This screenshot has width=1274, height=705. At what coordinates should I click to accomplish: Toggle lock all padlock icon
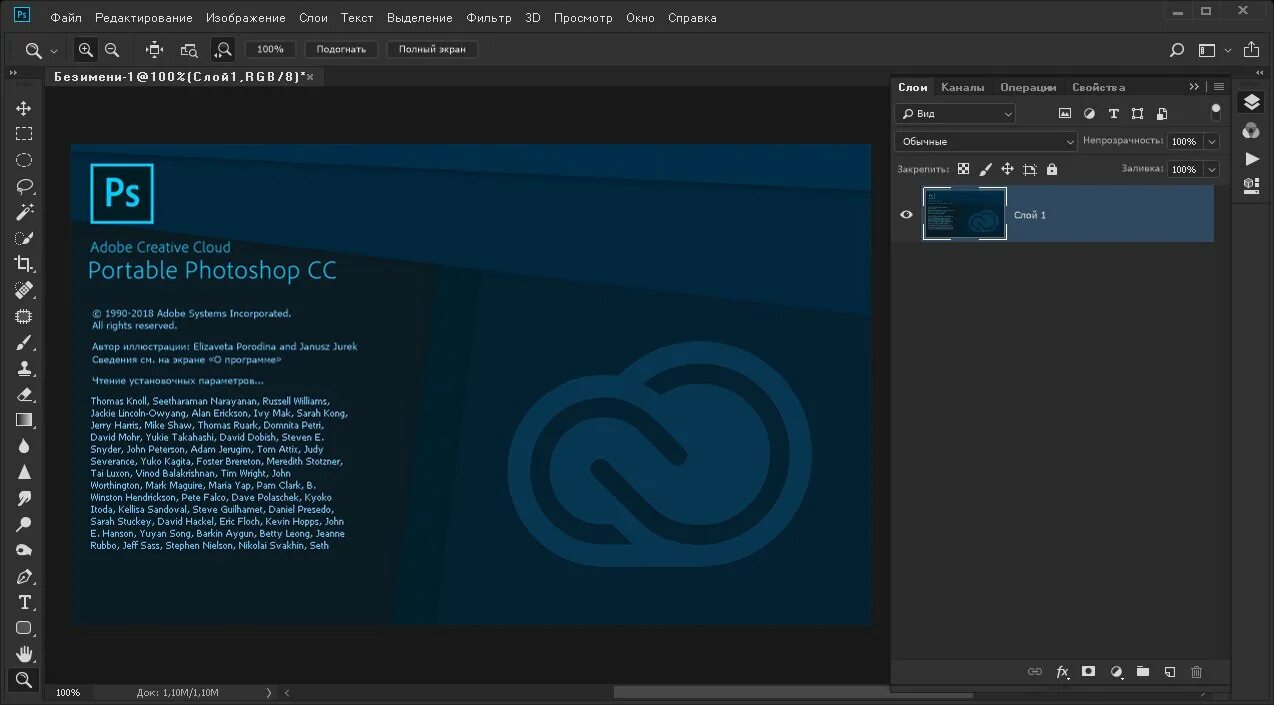click(x=1051, y=170)
